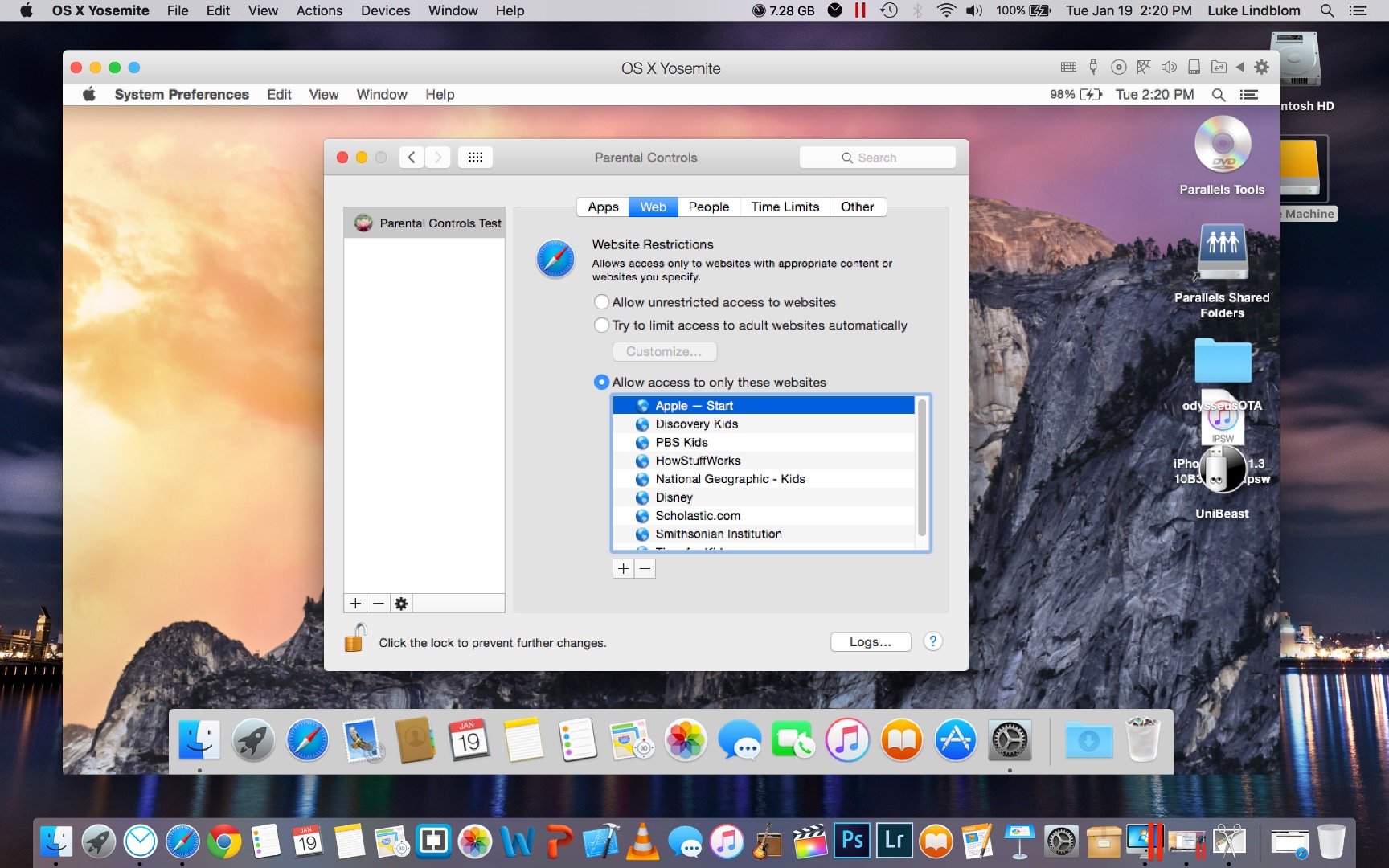
Task: Launch GarageBand from the host dock
Action: (x=768, y=842)
